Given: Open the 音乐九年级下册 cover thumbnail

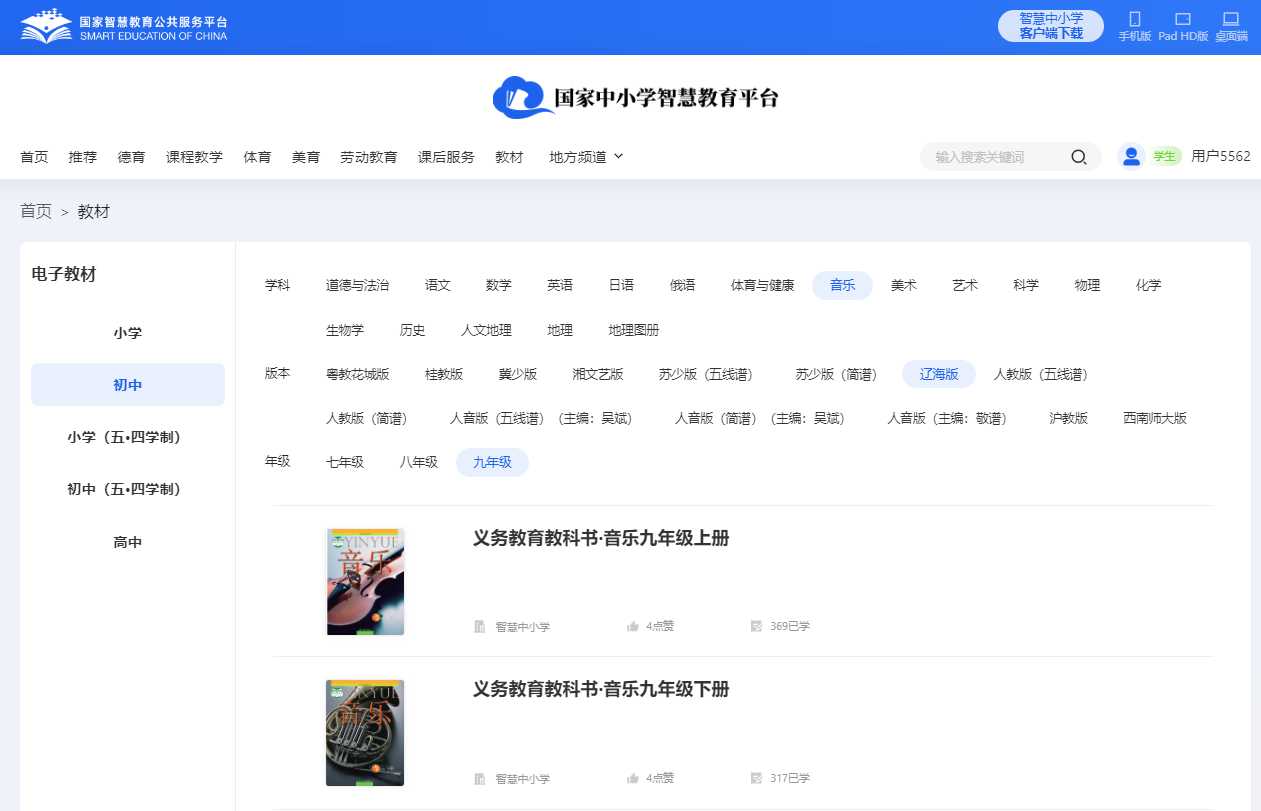Looking at the screenshot, I should tap(365, 733).
